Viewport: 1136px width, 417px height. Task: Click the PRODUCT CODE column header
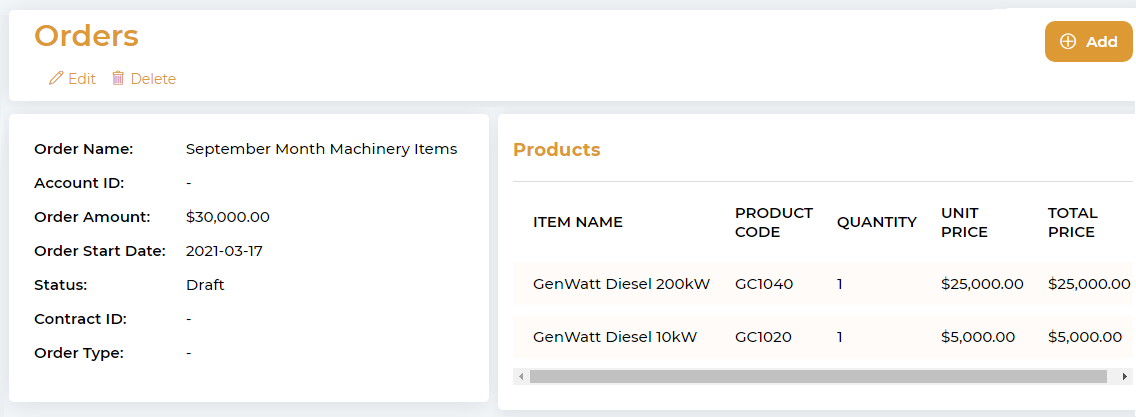(x=773, y=222)
